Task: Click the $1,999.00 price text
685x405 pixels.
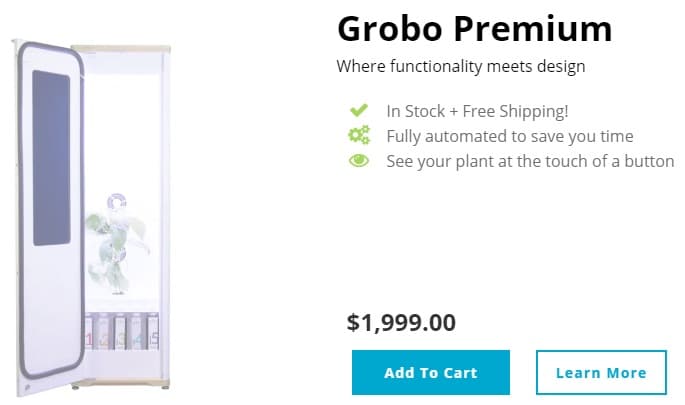Action: pyautogui.click(x=401, y=322)
